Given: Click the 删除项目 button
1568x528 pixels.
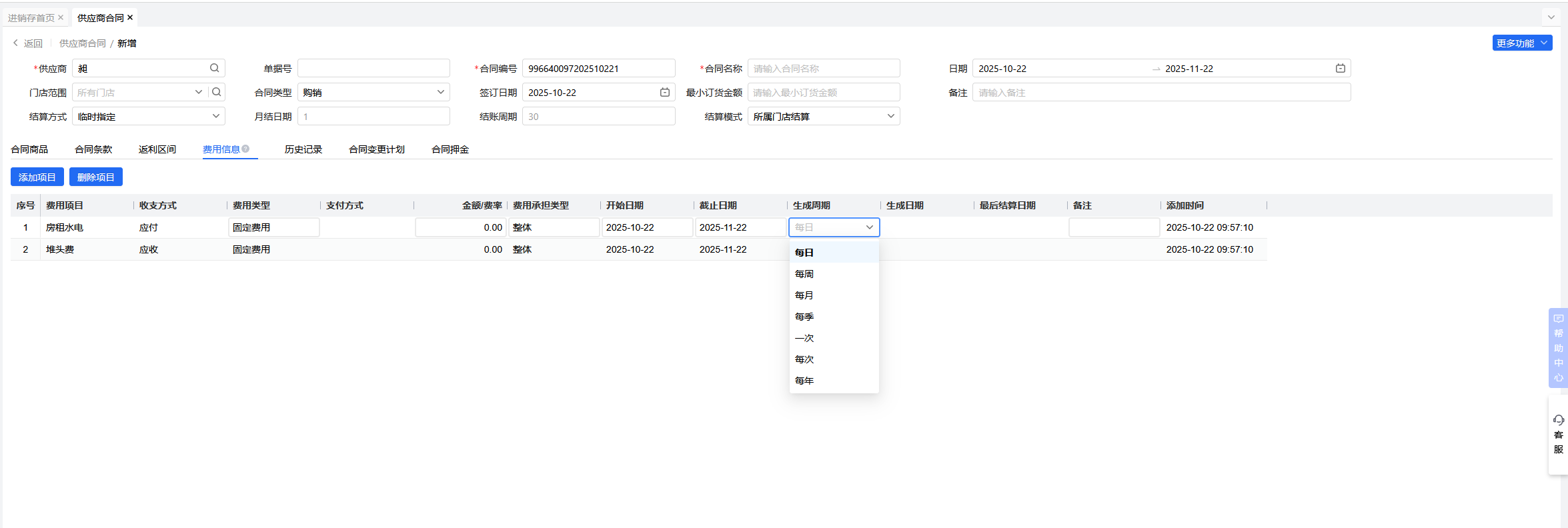Looking at the screenshot, I should (x=96, y=177).
